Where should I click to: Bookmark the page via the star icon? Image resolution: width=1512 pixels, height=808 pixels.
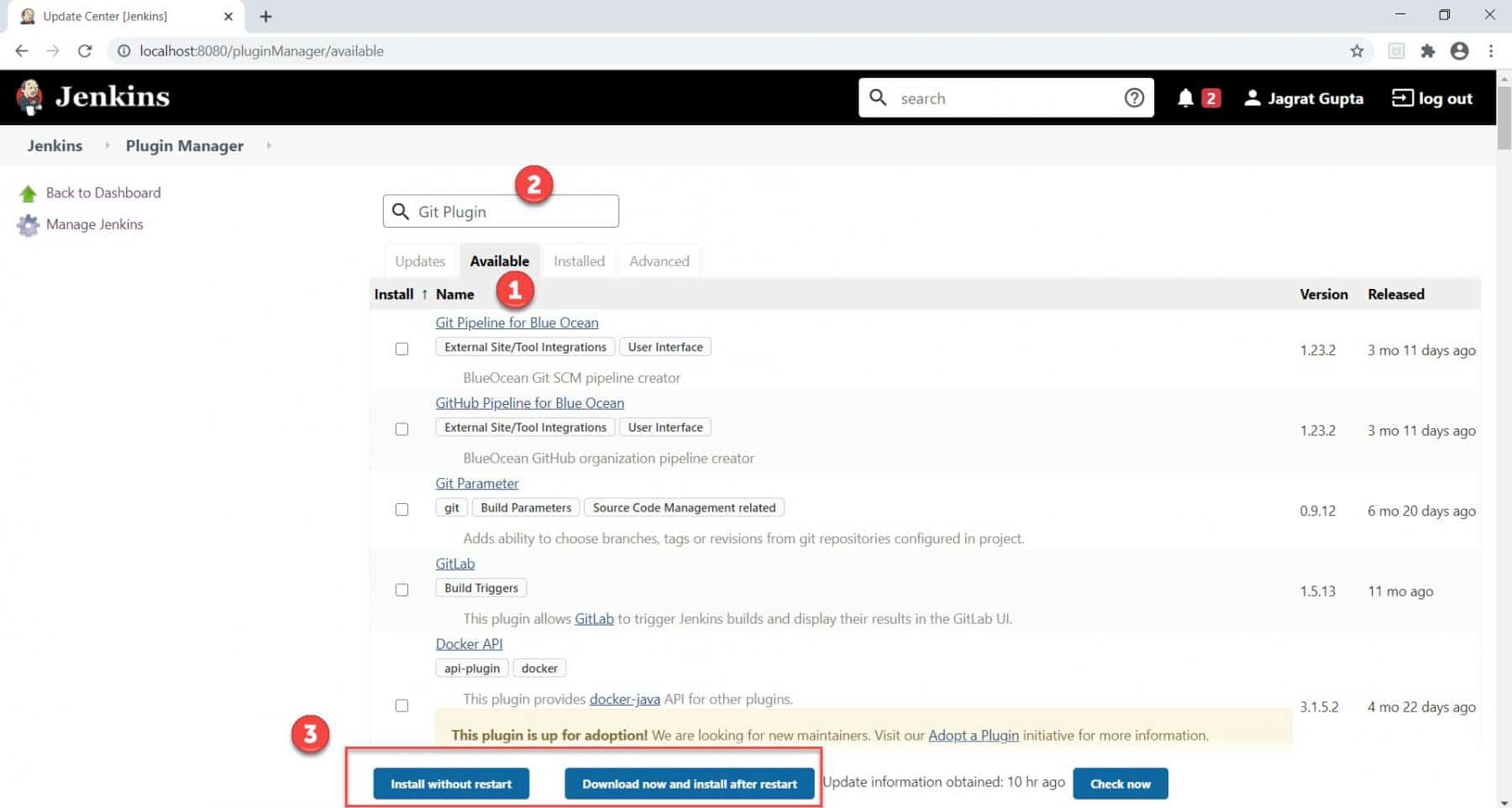click(1357, 50)
